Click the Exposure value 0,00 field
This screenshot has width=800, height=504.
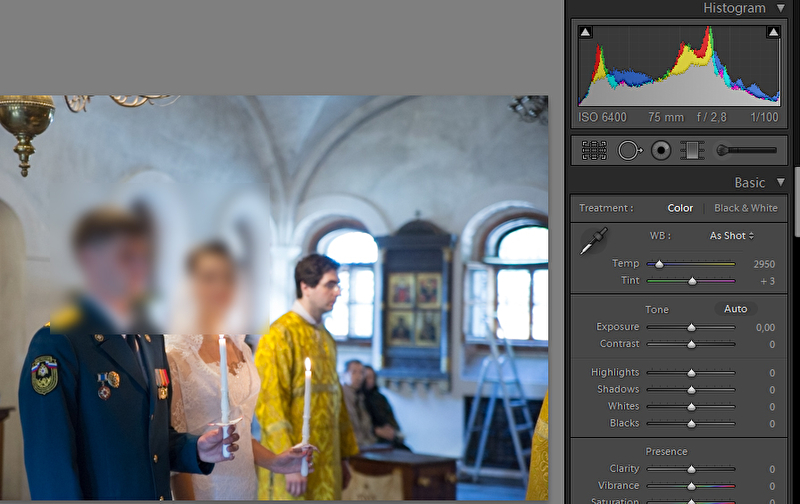765,327
